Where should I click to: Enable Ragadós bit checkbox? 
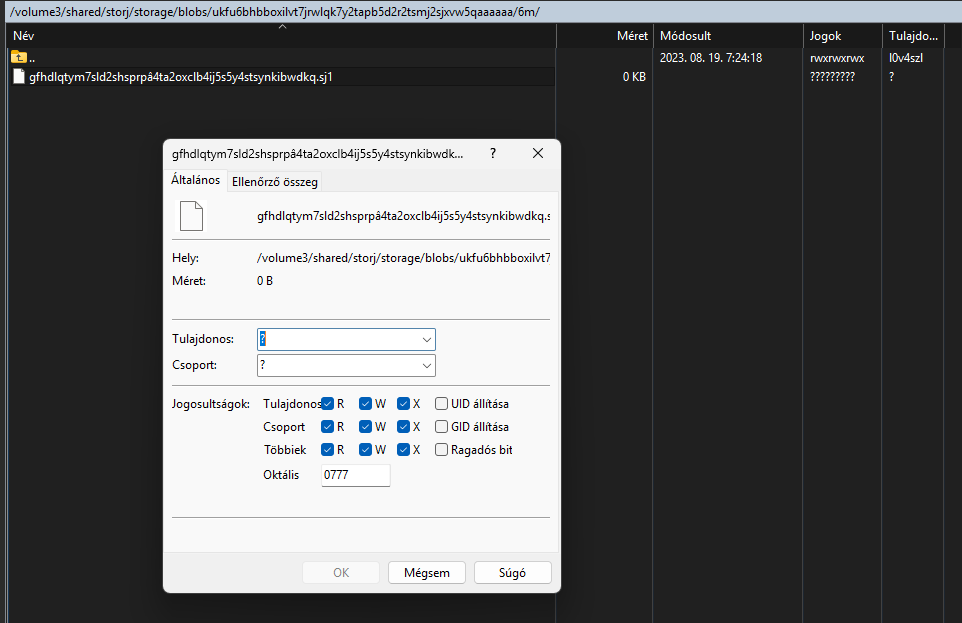click(441, 450)
